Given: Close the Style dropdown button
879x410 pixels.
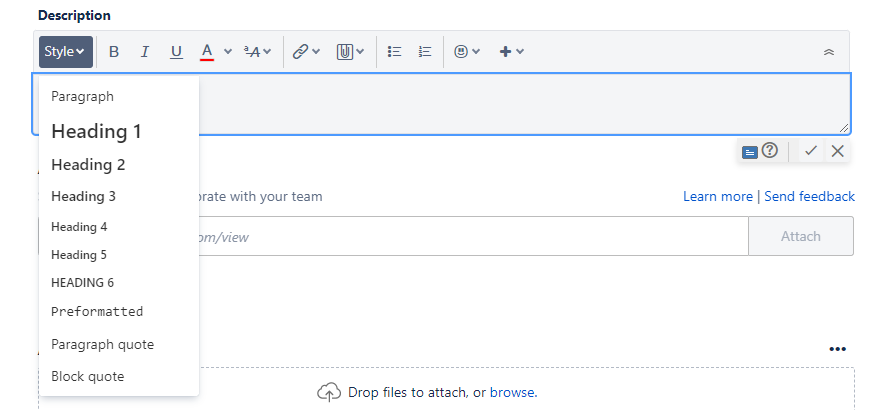Looking at the screenshot, I should click(x=66, y=52).
